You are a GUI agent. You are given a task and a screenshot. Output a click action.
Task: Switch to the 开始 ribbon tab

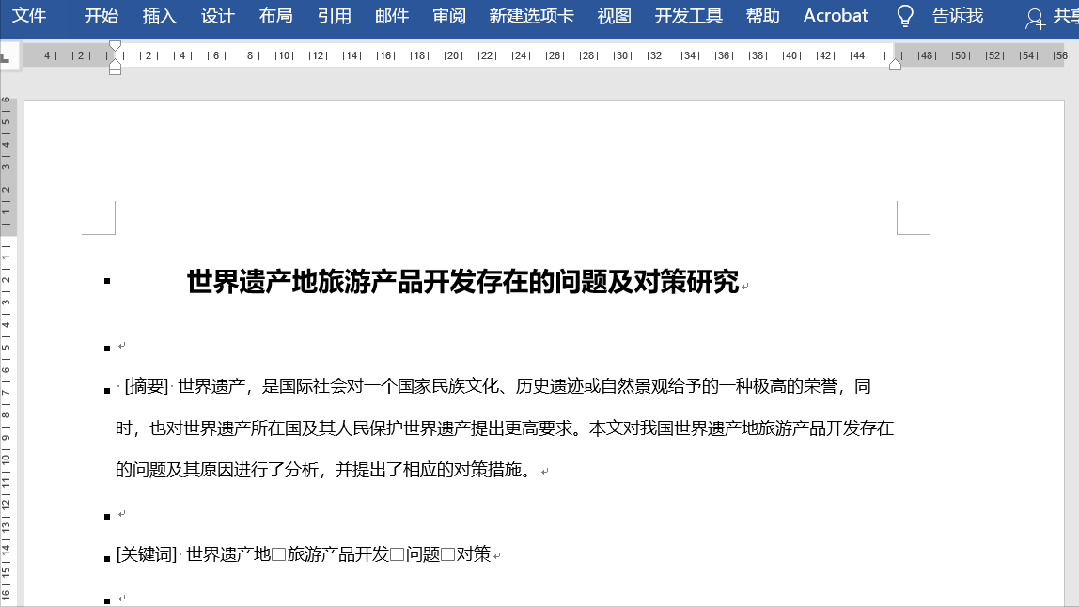coord(100,15)
